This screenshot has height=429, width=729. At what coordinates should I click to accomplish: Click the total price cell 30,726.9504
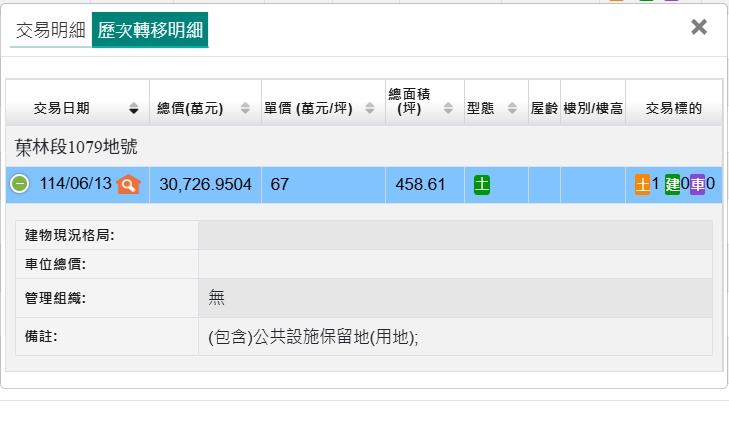click(x=205, y=185)
